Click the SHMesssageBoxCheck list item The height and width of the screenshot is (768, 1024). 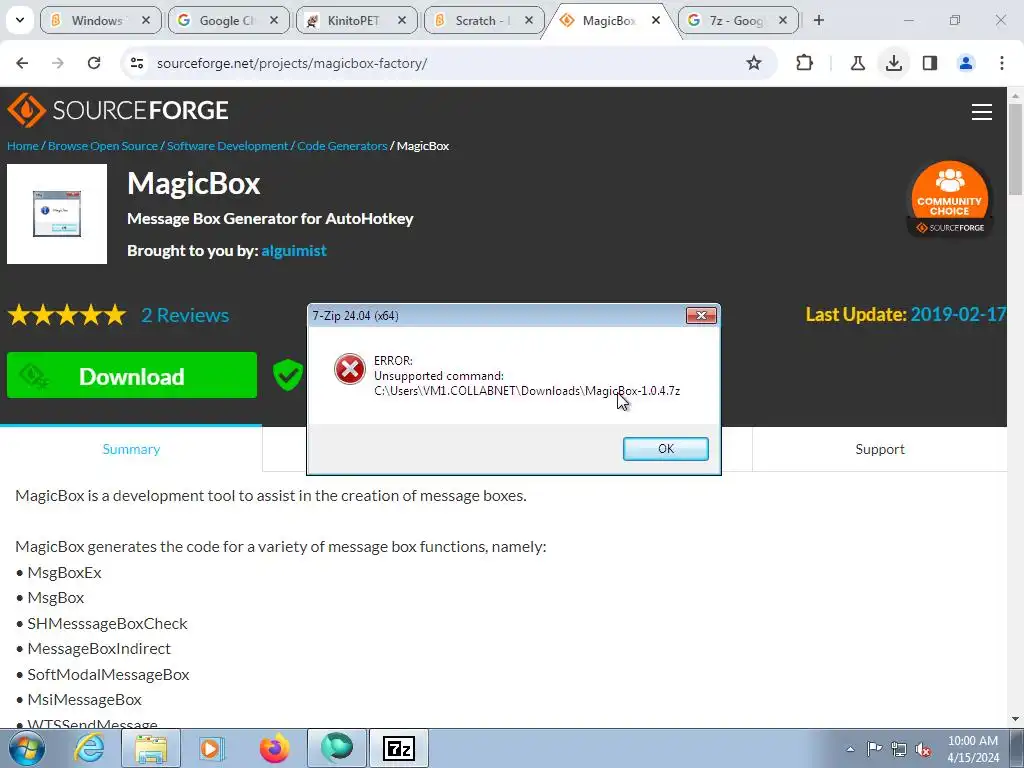click(x=107, y=624)
